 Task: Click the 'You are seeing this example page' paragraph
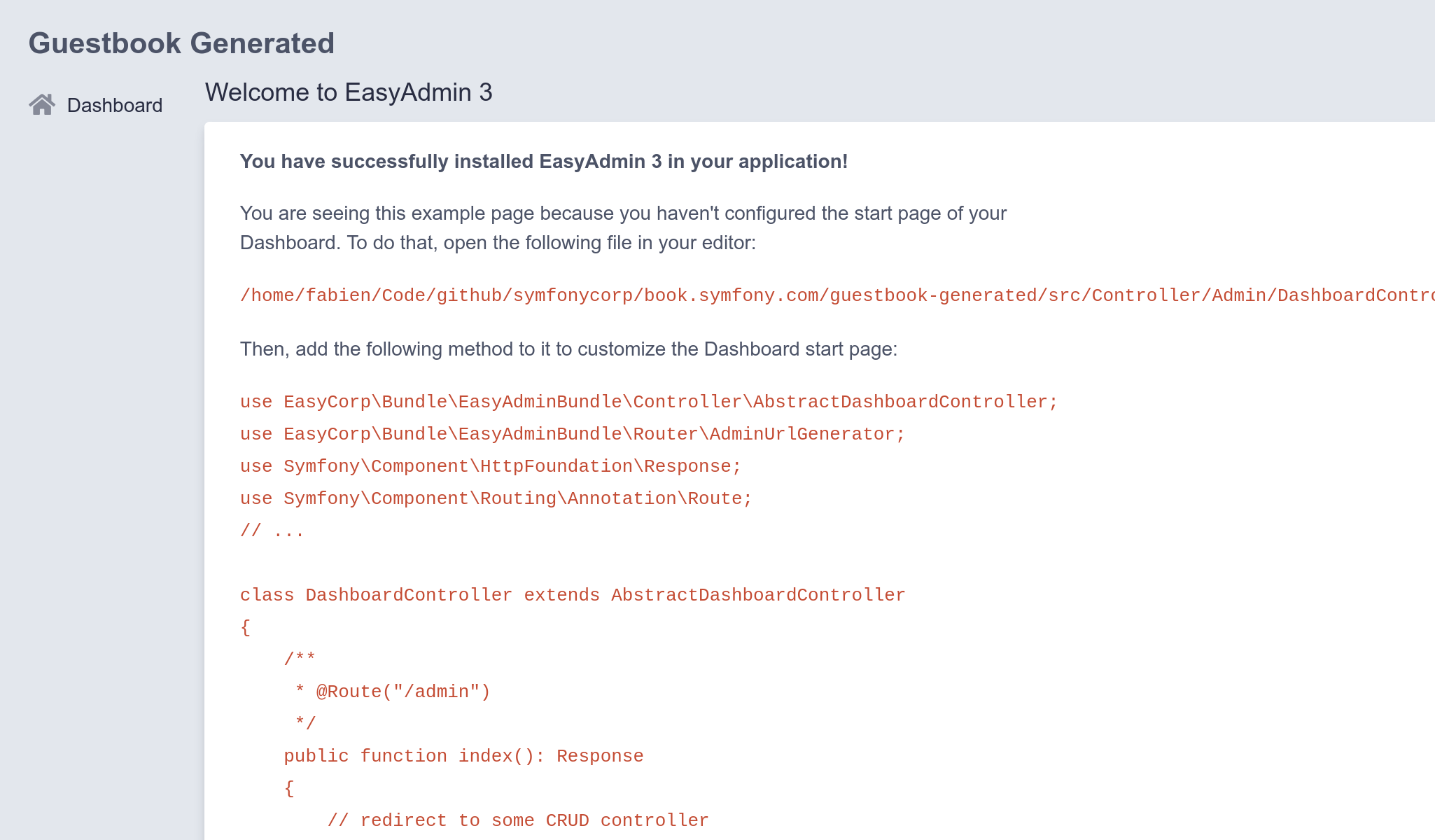pos(623,228)
